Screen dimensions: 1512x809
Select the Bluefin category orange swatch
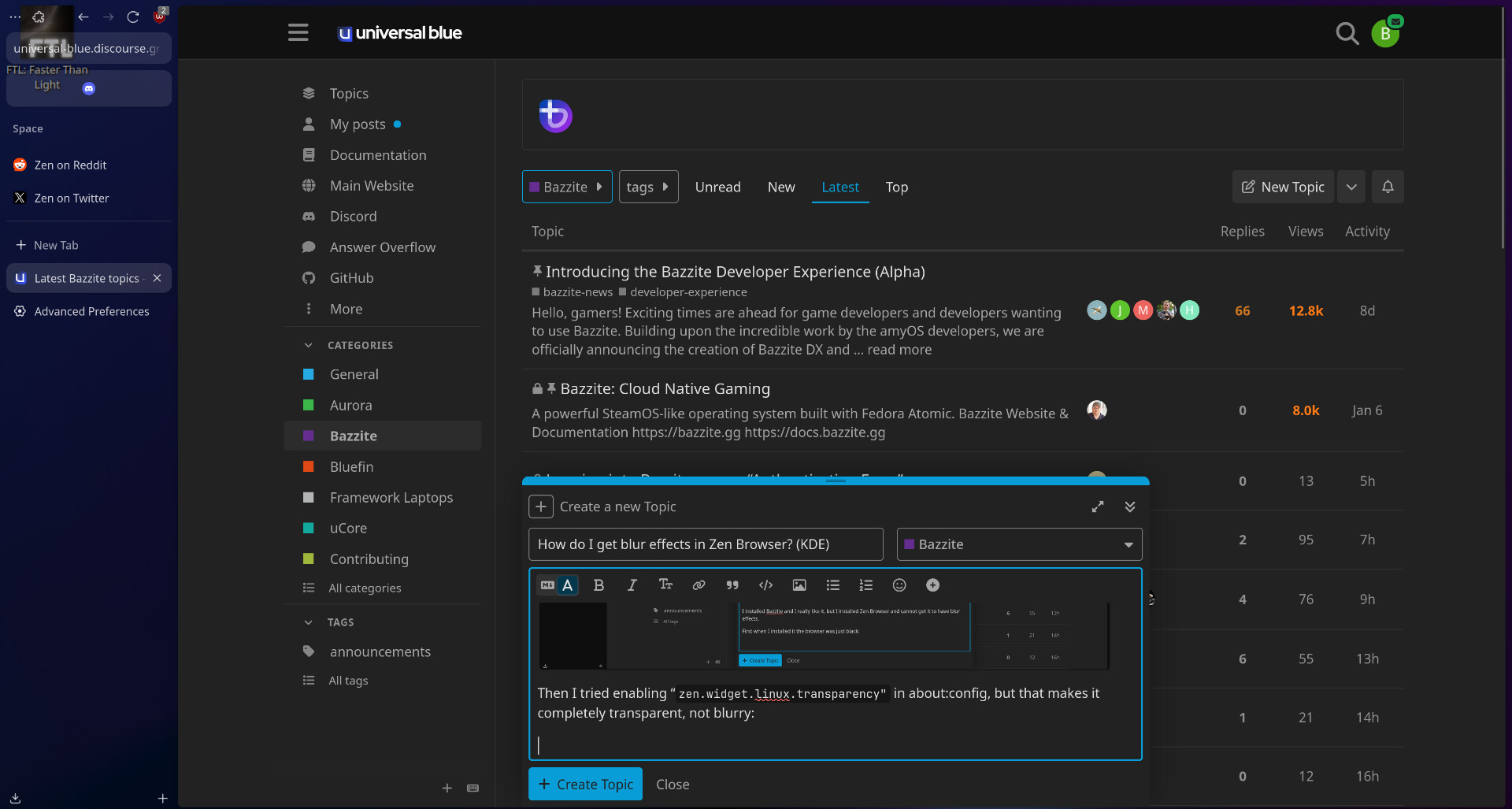tap(309, 466)
